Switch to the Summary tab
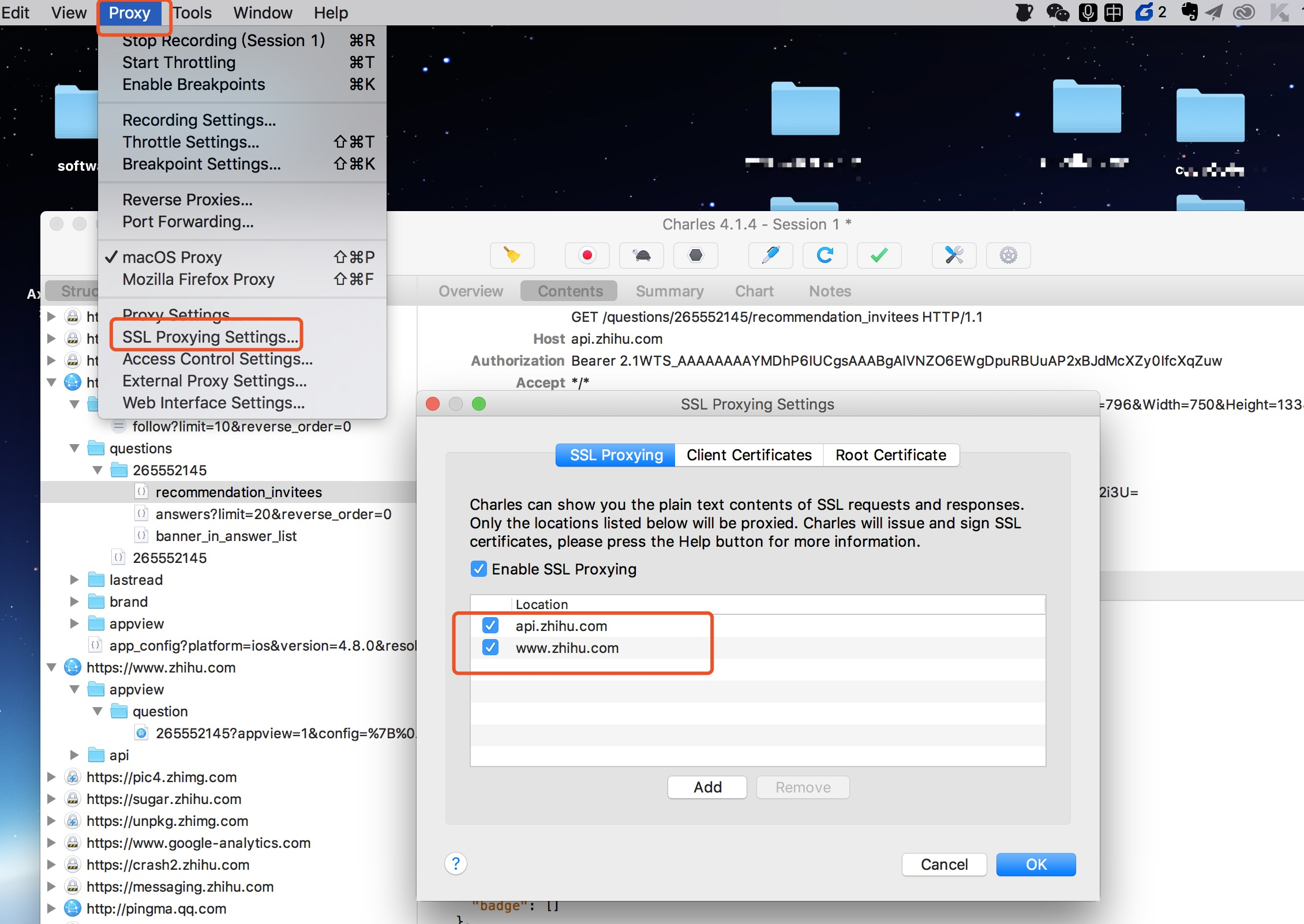Screen dimensions: 1304x924 click(669, 291)
